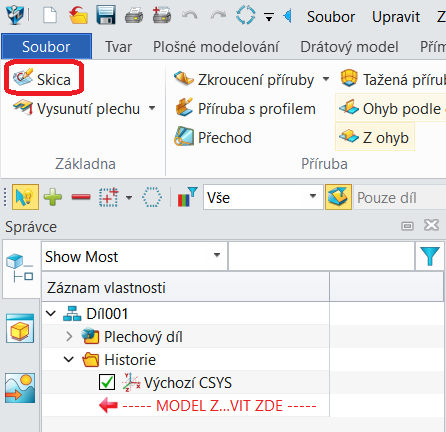Open selection box dropdown arrow
446x432 pixels.
click(x=129, y=197)
